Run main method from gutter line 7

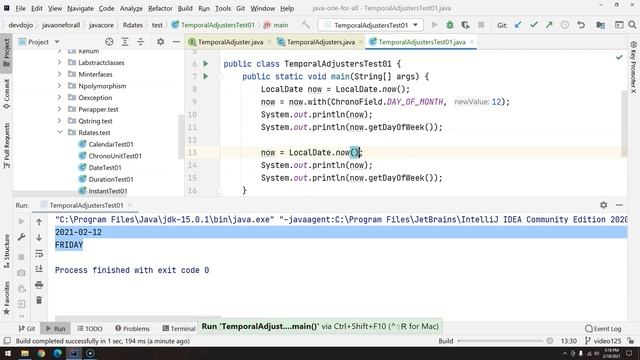206,76
